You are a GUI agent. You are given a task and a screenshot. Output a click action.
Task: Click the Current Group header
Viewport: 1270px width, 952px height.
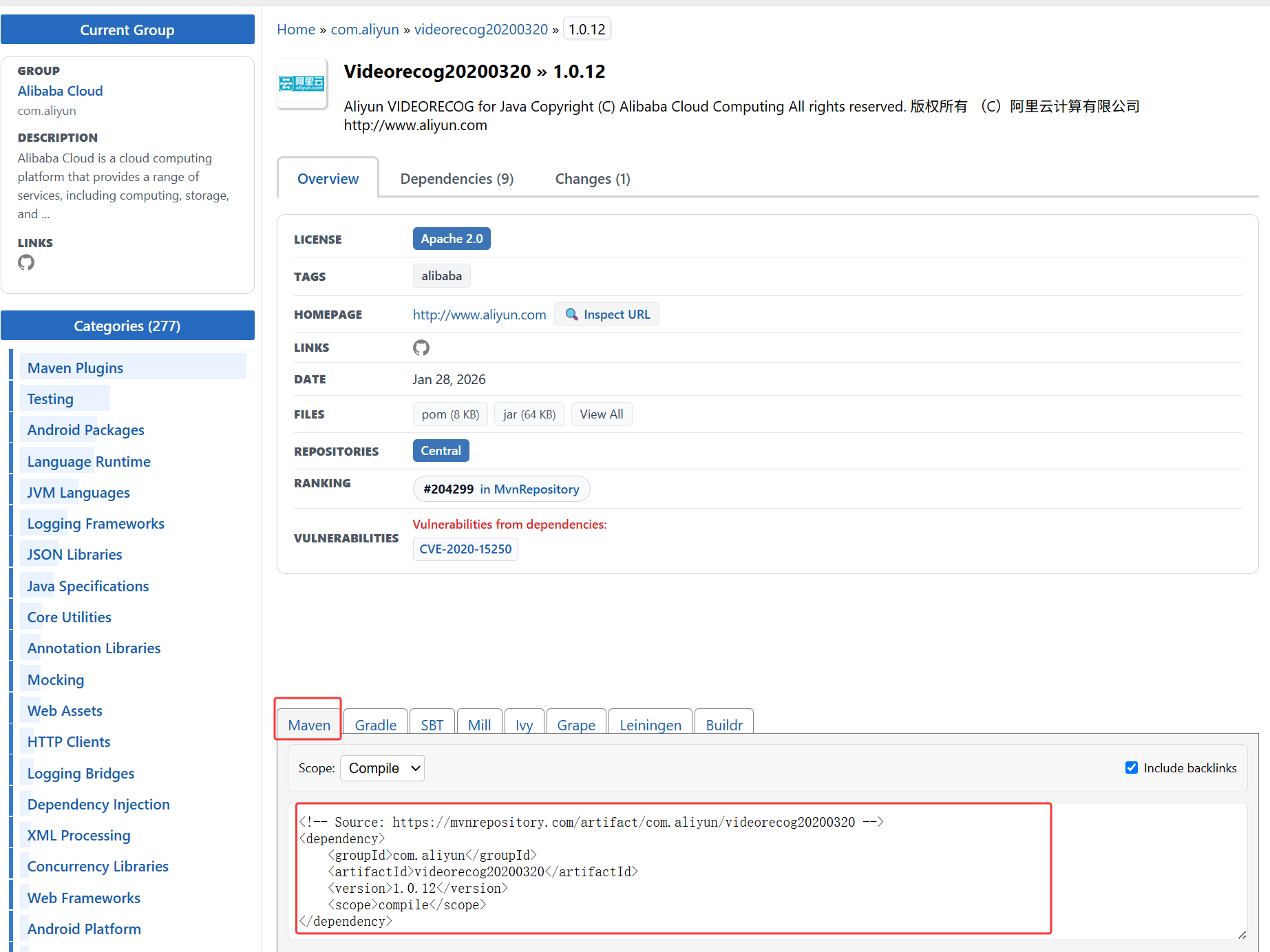click(x=127, y=30)
